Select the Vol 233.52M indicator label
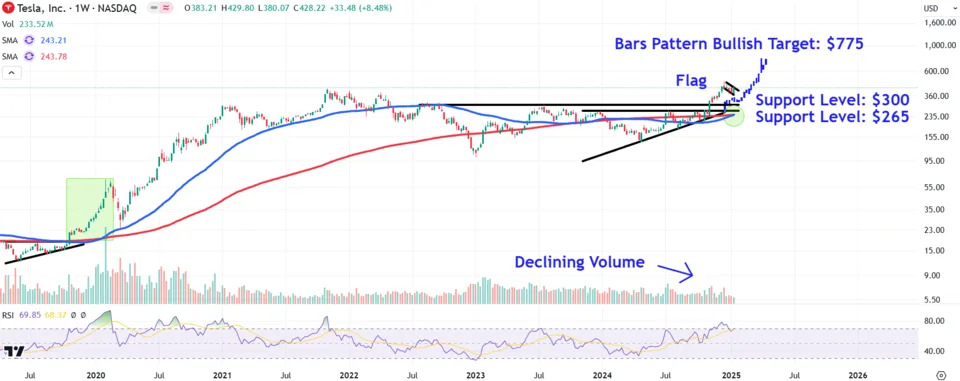Viewport: 960px width, 381px height. [27, 25]
